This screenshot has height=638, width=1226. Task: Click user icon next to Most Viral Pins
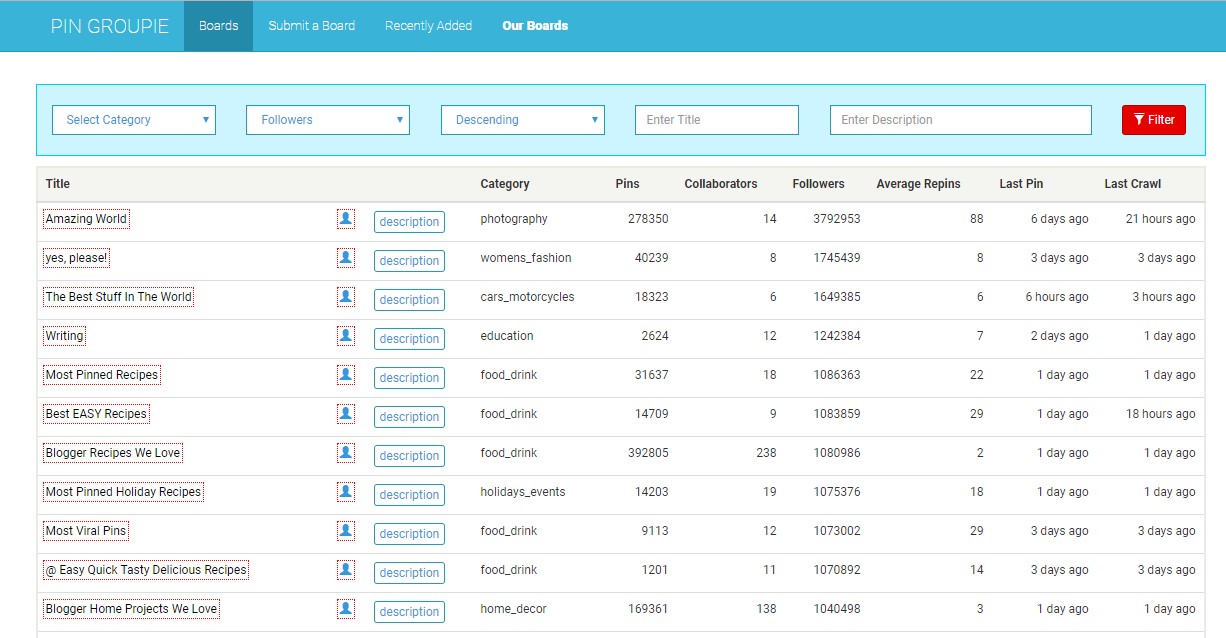[346, 531]
